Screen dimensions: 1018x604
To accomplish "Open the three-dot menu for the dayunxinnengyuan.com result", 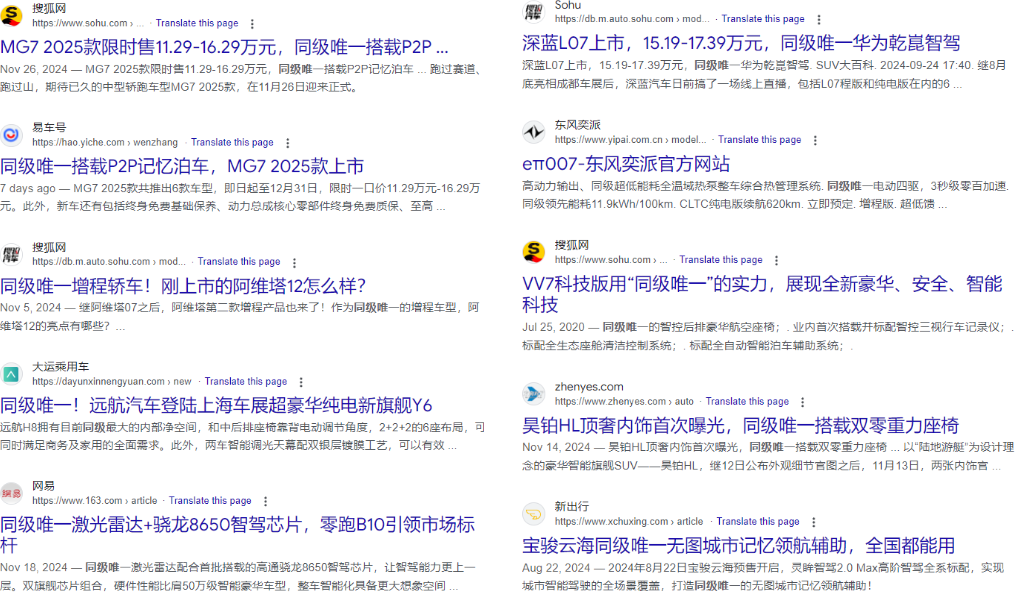I will 301,382.
